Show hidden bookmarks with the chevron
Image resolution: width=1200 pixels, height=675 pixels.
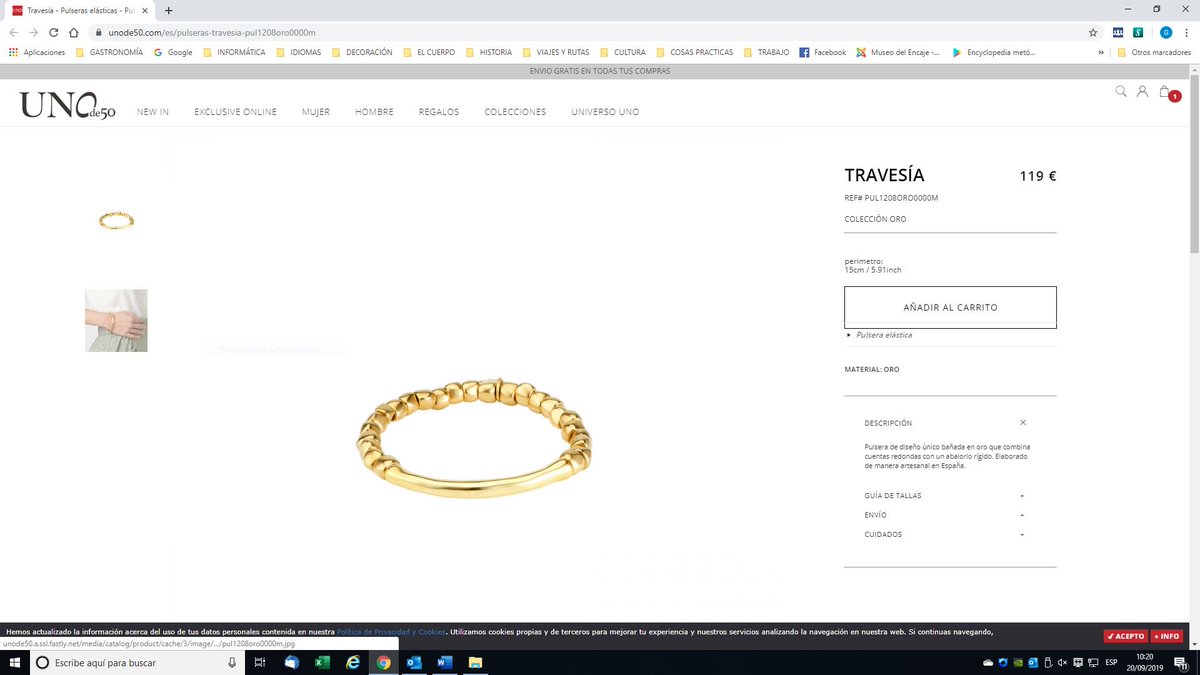pyautogui.click(x=1101, y=52)
